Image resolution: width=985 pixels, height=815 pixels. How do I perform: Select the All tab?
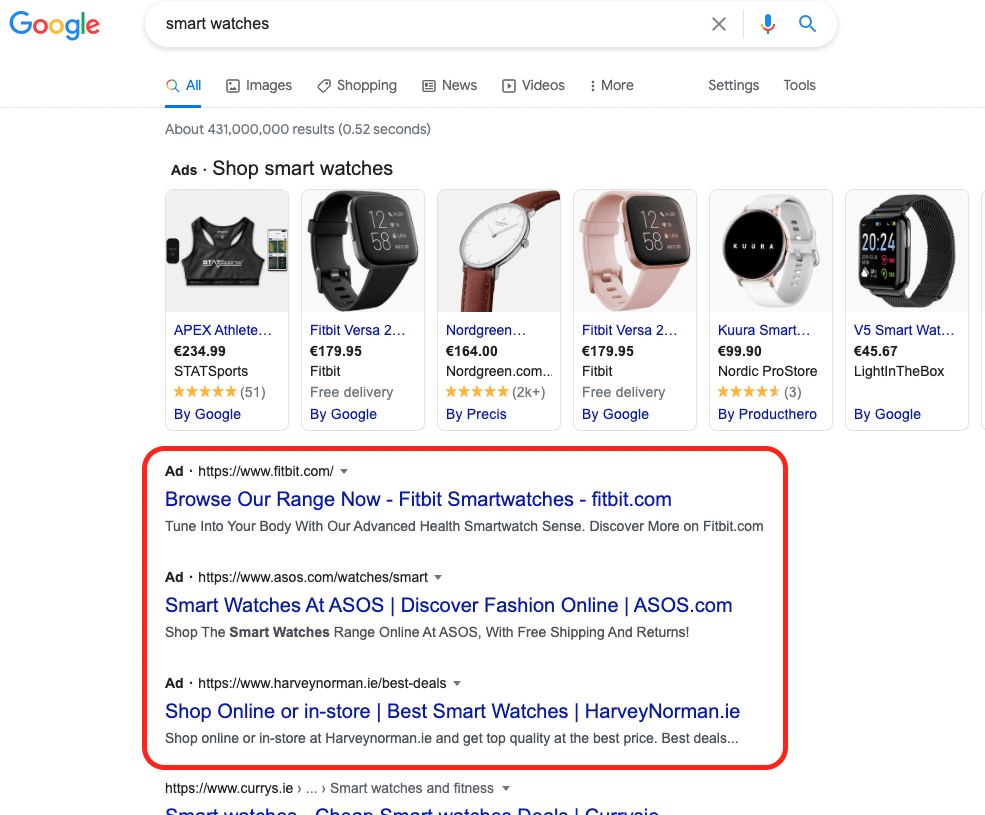pos(183,85)
